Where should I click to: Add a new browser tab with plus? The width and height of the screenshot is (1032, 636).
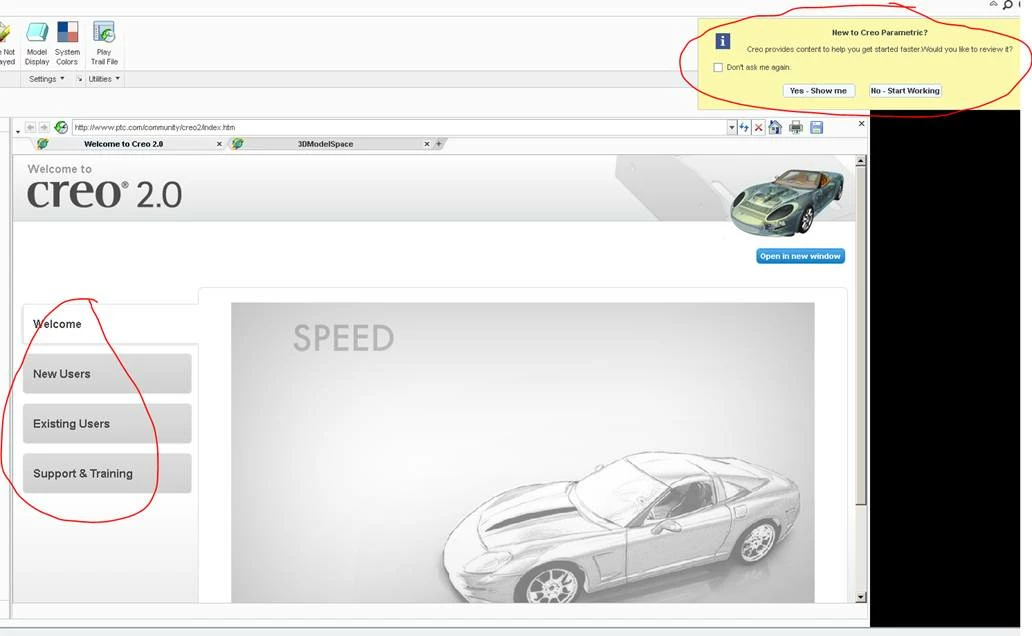pyautogui.click(x=439, y=143)
